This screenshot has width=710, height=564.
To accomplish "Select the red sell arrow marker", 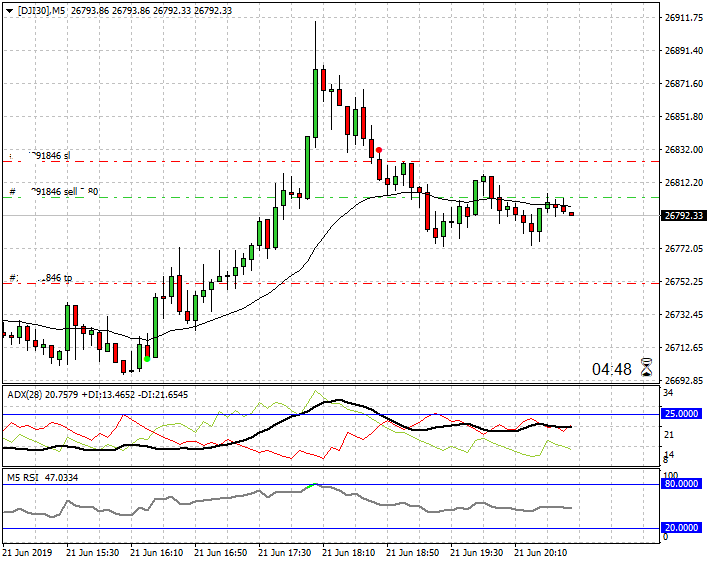I will [x=379, y=150].
